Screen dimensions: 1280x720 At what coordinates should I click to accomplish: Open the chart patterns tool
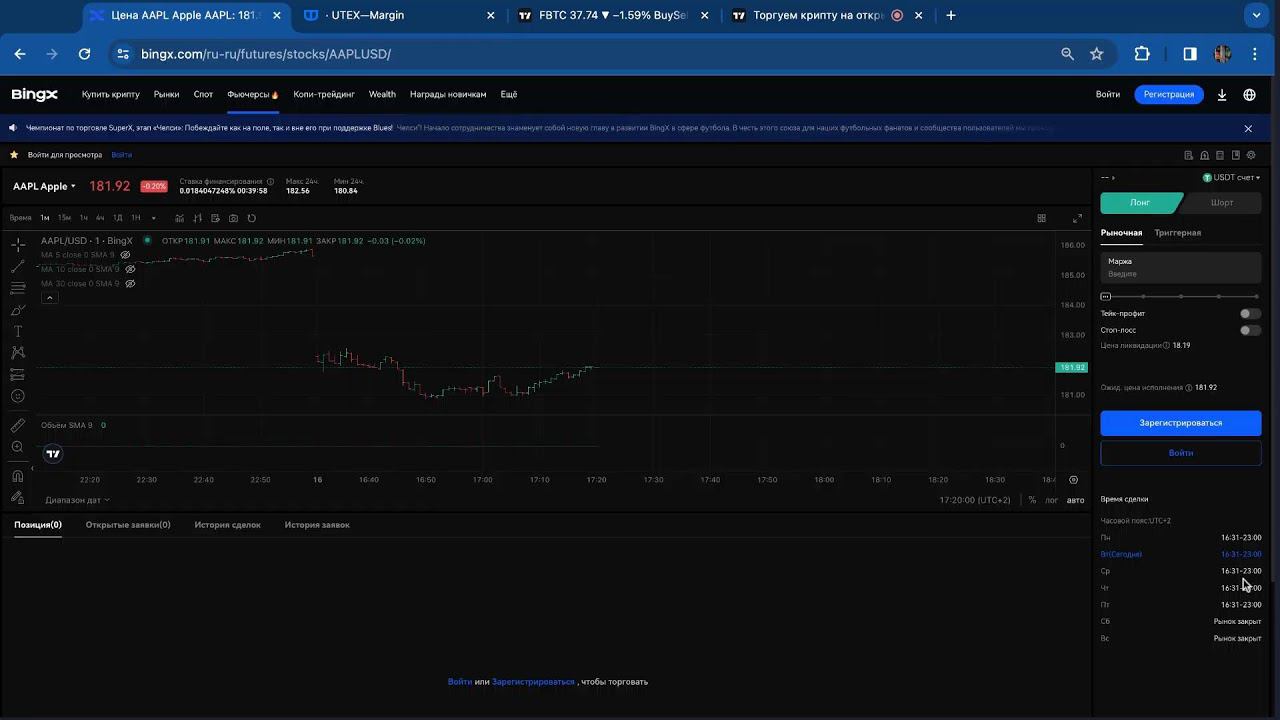[x=18, y=353]
